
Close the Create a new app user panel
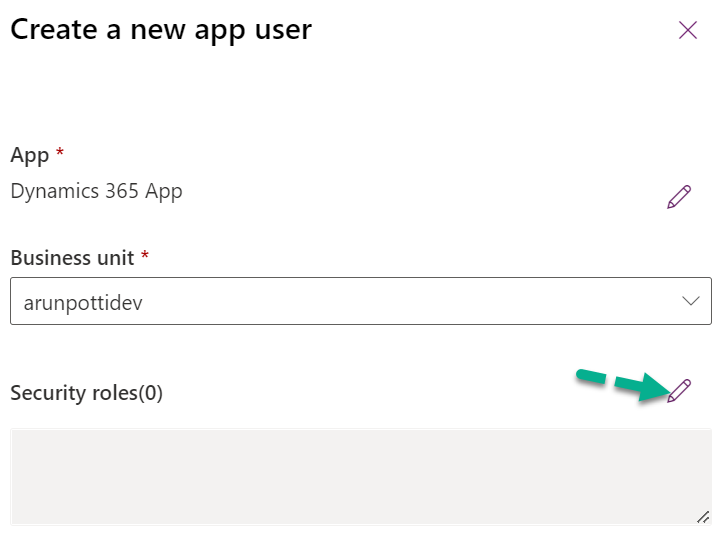coord(688,30)
